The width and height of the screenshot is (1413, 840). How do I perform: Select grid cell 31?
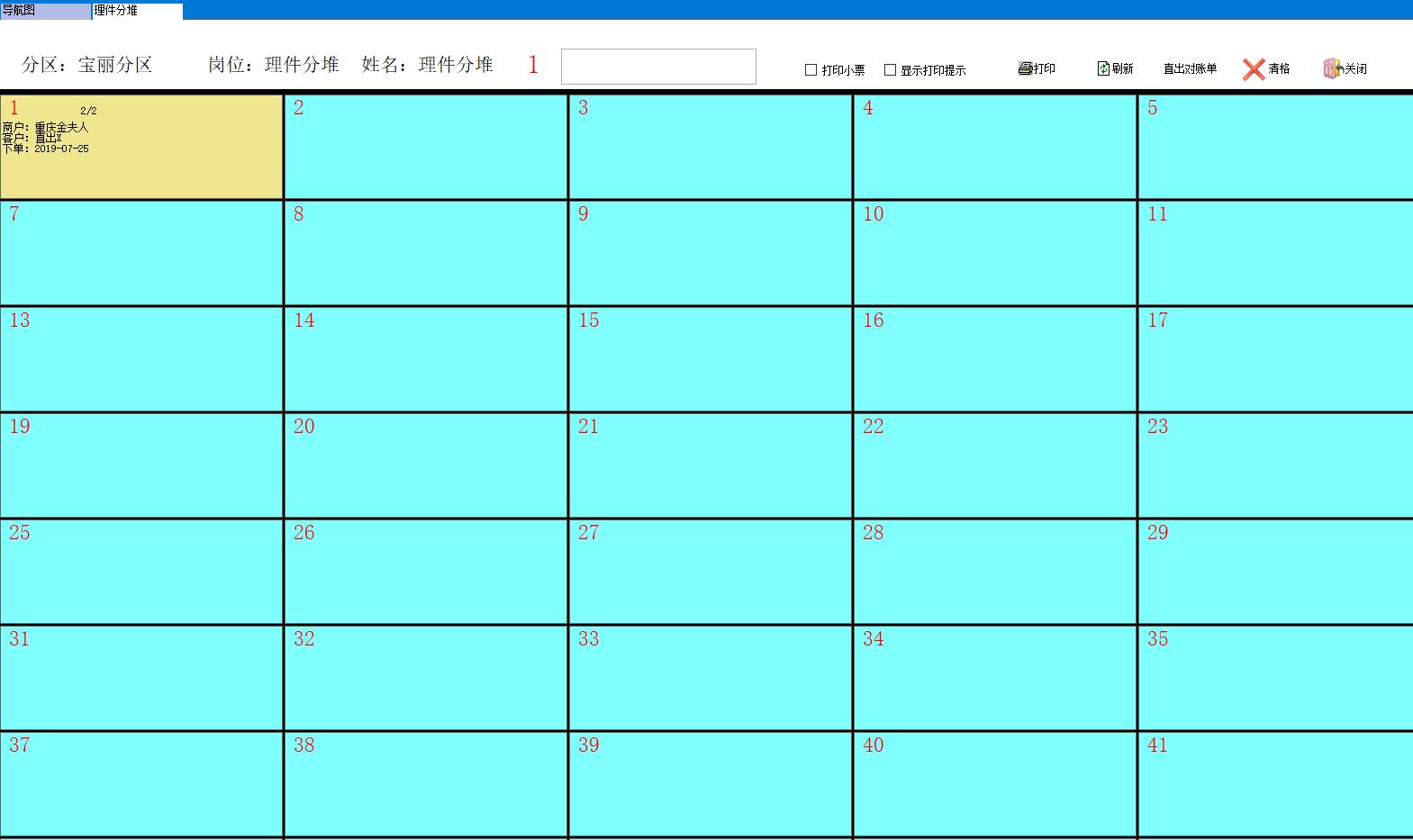pos(141,679)
